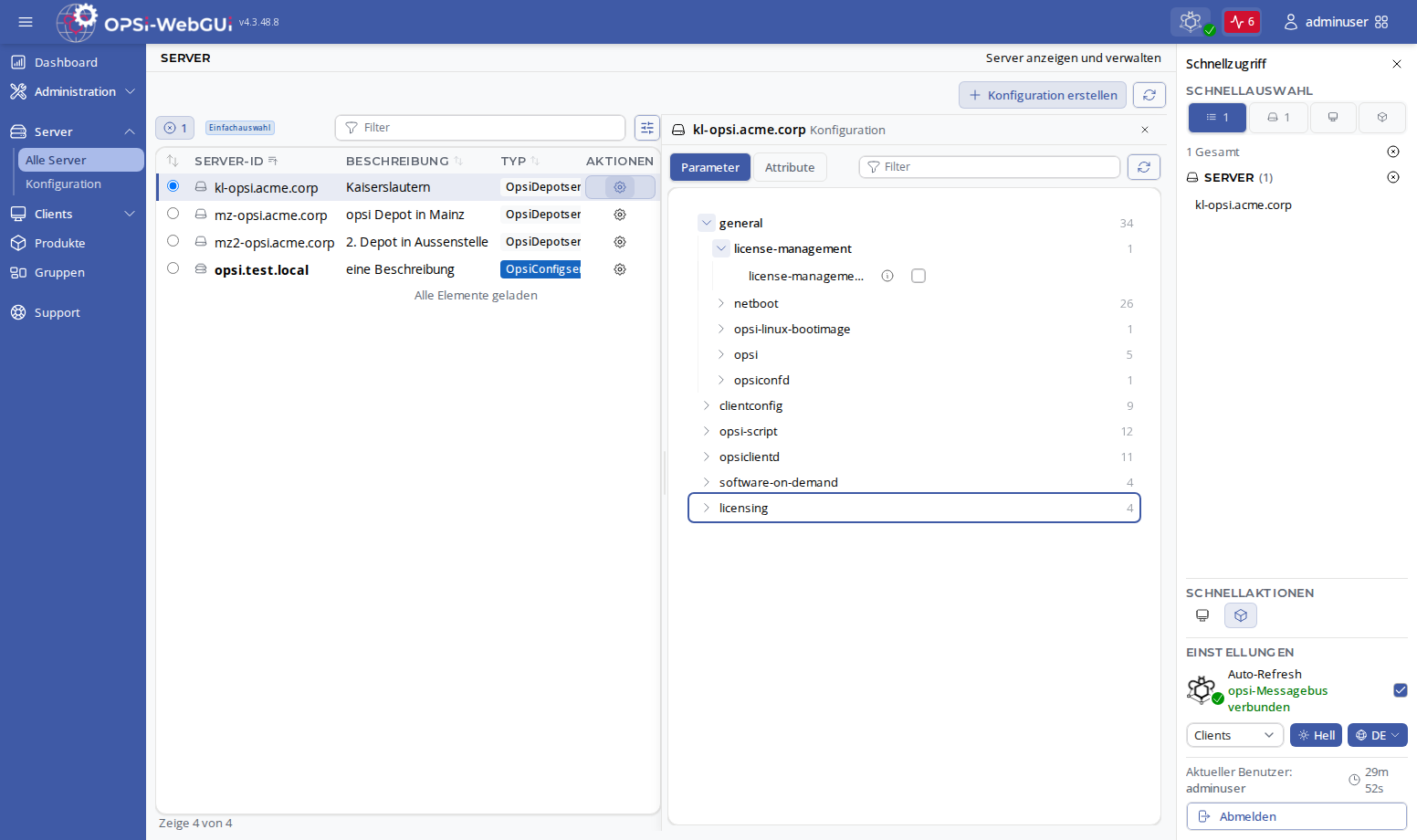The image size is (1417, 840).
Task: Close kl-opsi.acme.corp configuration panel
Action: tap(1145, 130)
